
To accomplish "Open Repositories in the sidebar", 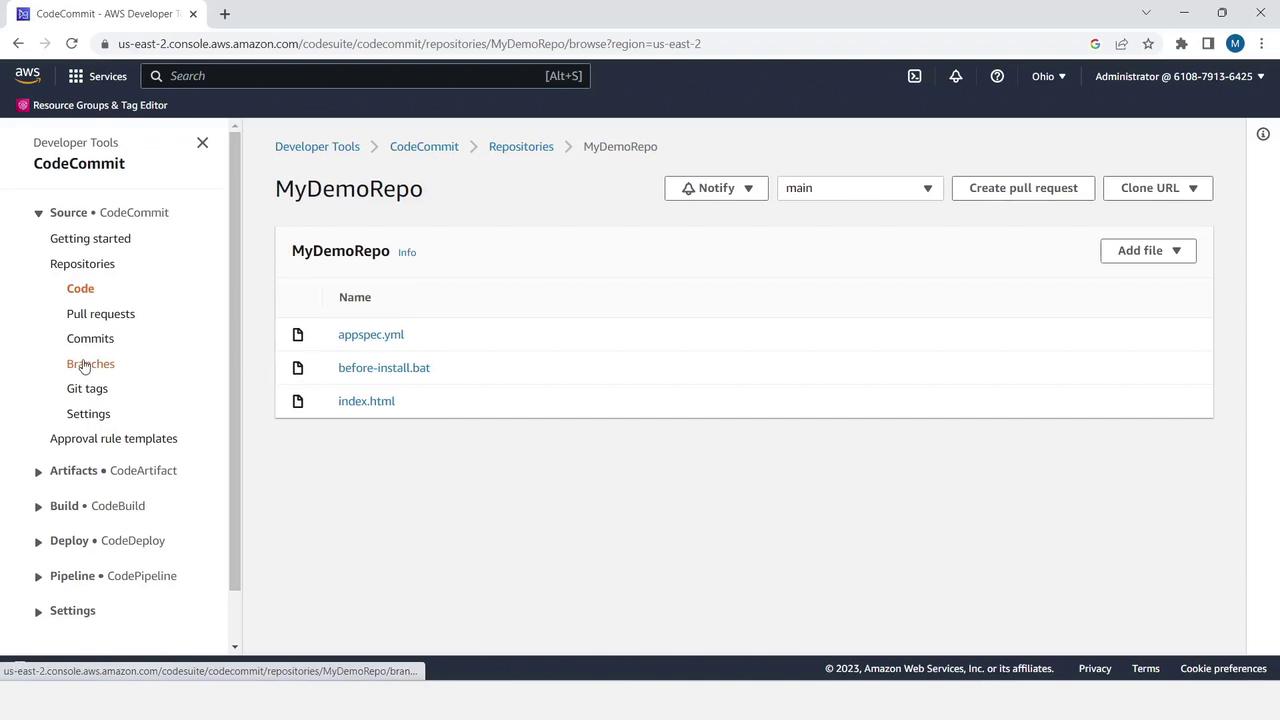I will tap(82, 264).
